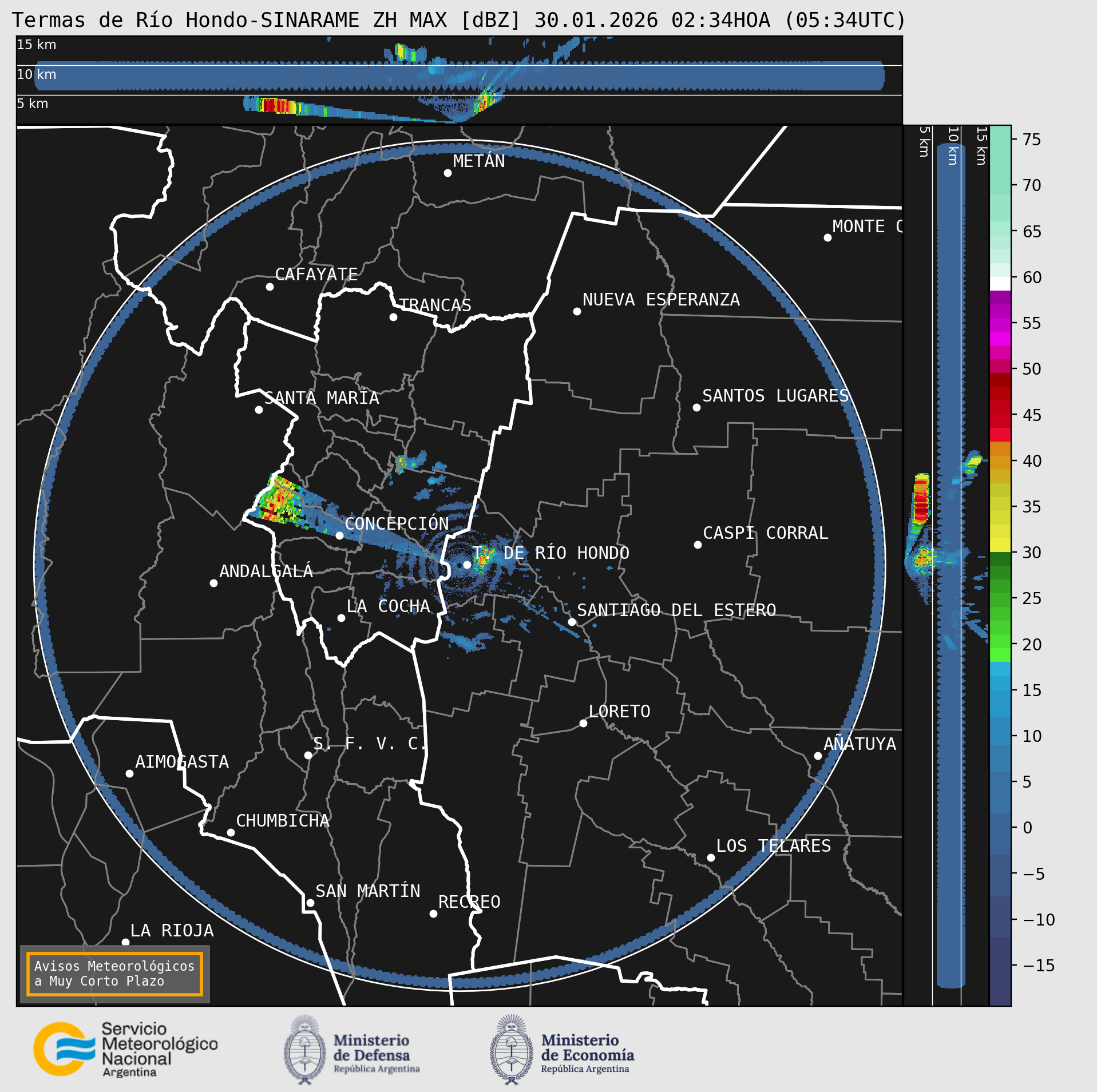Click the Loreto location dot
Image resolution: width=1097 pixels, height=1092 pixels.
tap(583, 723)
